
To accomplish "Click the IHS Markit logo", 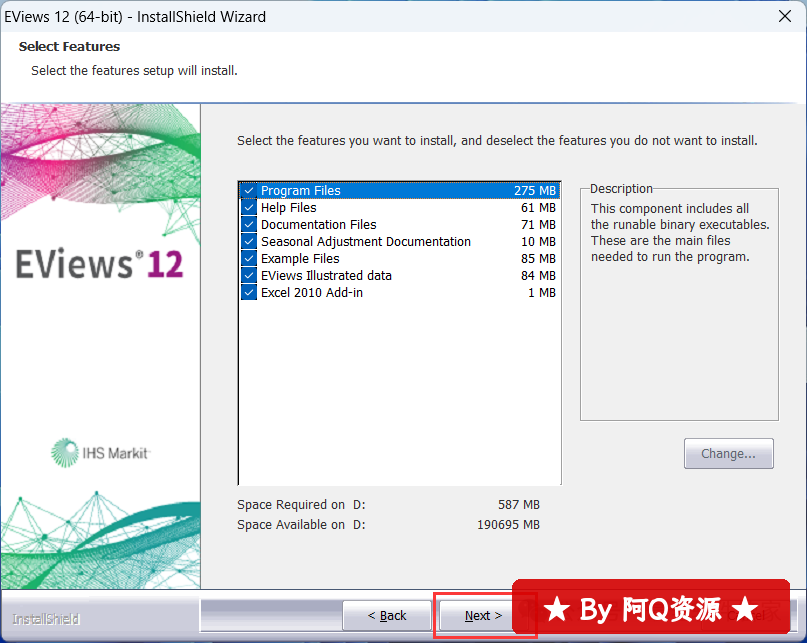I will pos(100,453).
